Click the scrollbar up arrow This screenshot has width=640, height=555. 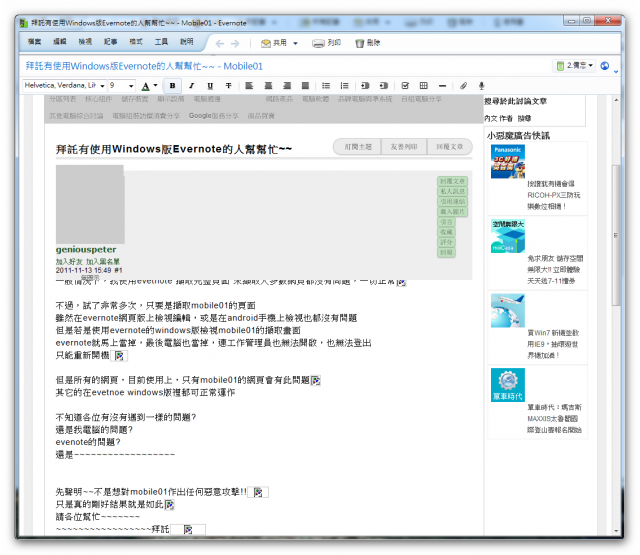[616, 100]
